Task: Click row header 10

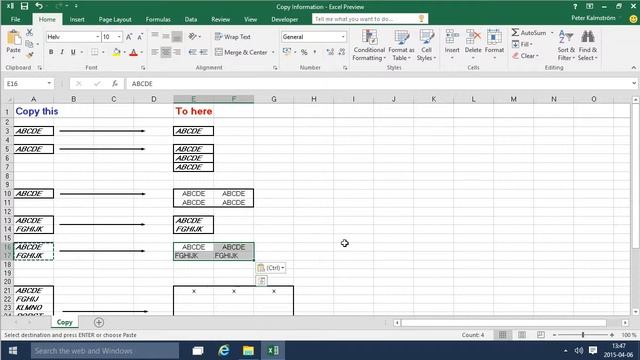Action: point(7,193)
